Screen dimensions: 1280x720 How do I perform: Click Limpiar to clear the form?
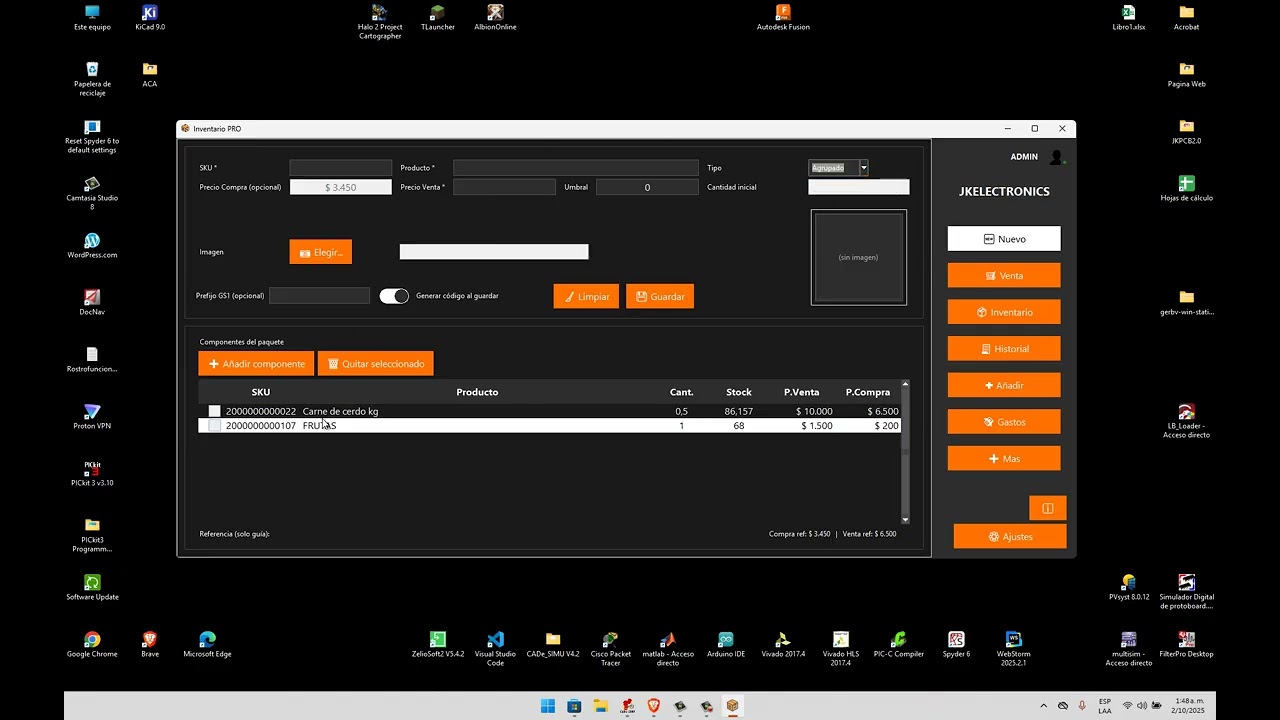coord(586,297)
